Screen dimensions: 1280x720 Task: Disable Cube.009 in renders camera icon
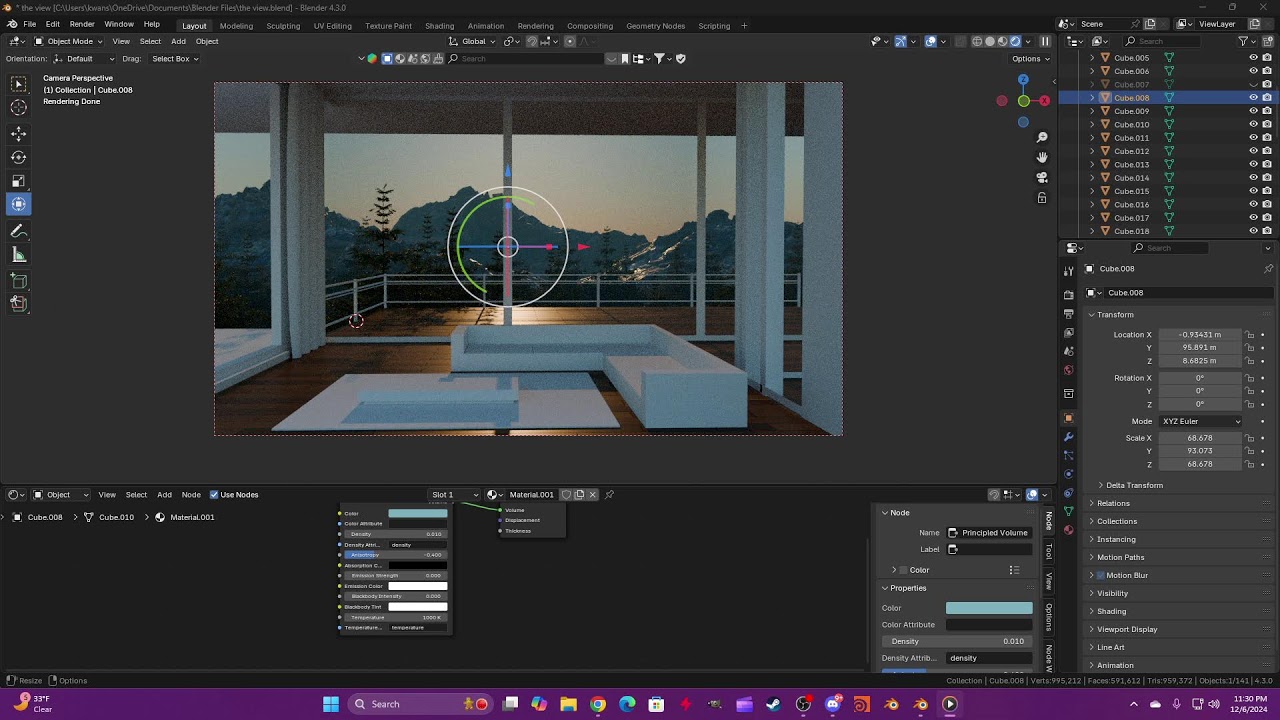(1267, 111)
